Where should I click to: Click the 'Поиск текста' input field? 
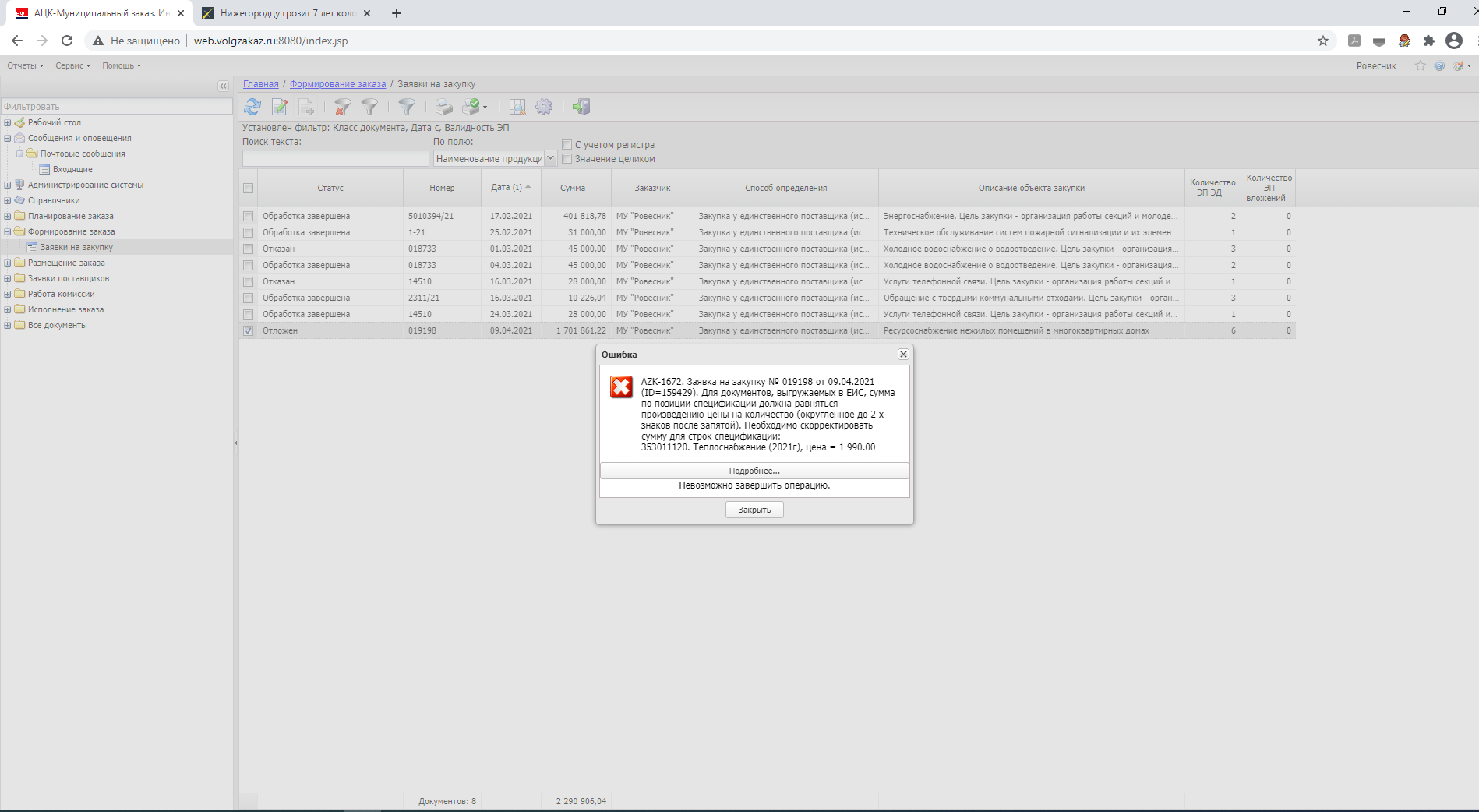tap(335, 158)
